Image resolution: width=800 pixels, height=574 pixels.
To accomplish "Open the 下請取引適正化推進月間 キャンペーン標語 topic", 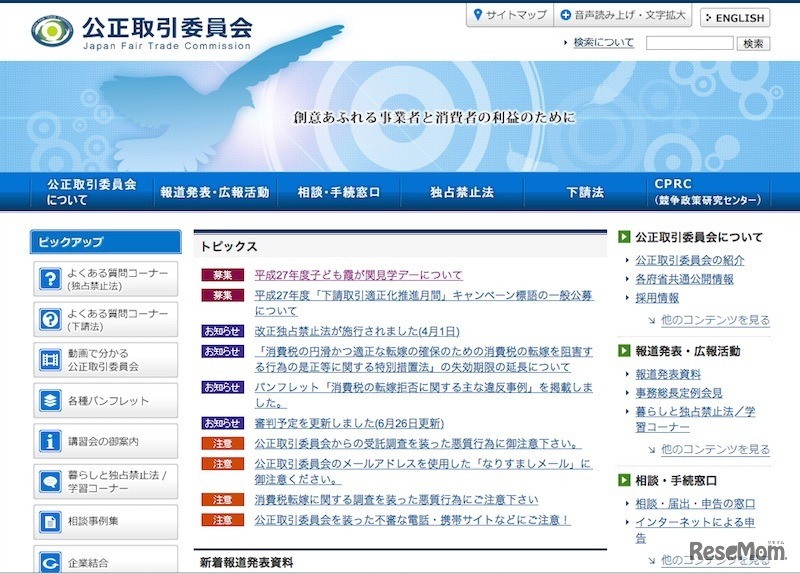I will (423, 303).
